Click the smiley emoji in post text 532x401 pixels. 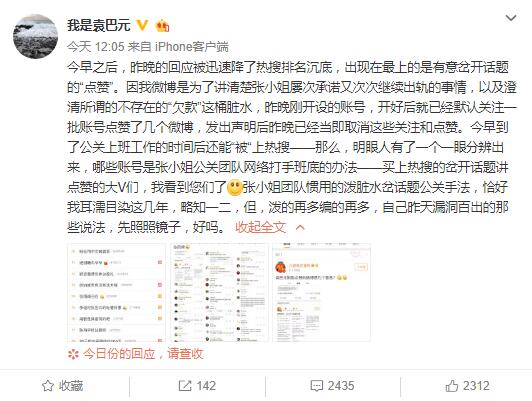click(234, 187)
